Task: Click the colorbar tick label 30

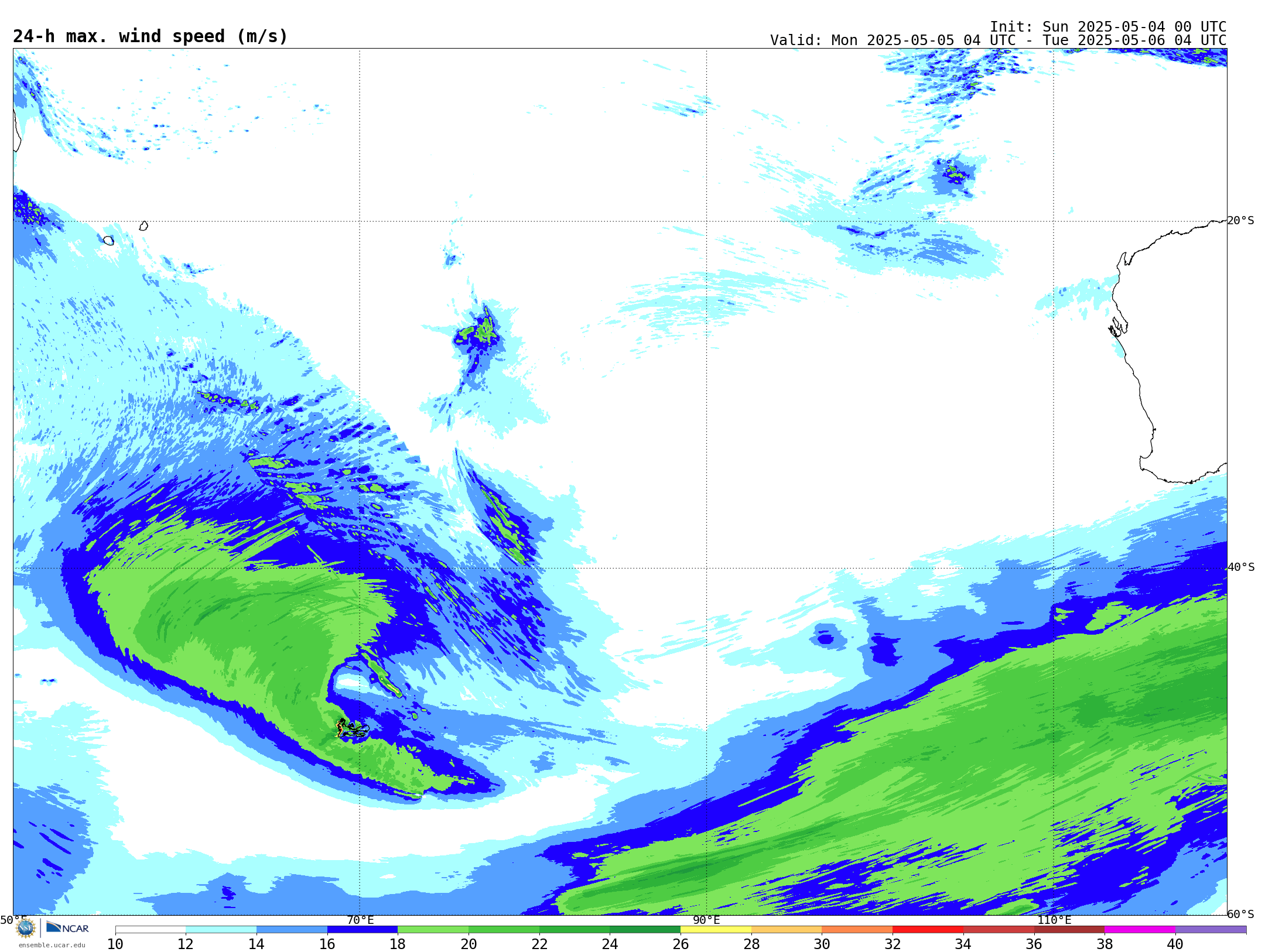Action: tap(822, 944)
